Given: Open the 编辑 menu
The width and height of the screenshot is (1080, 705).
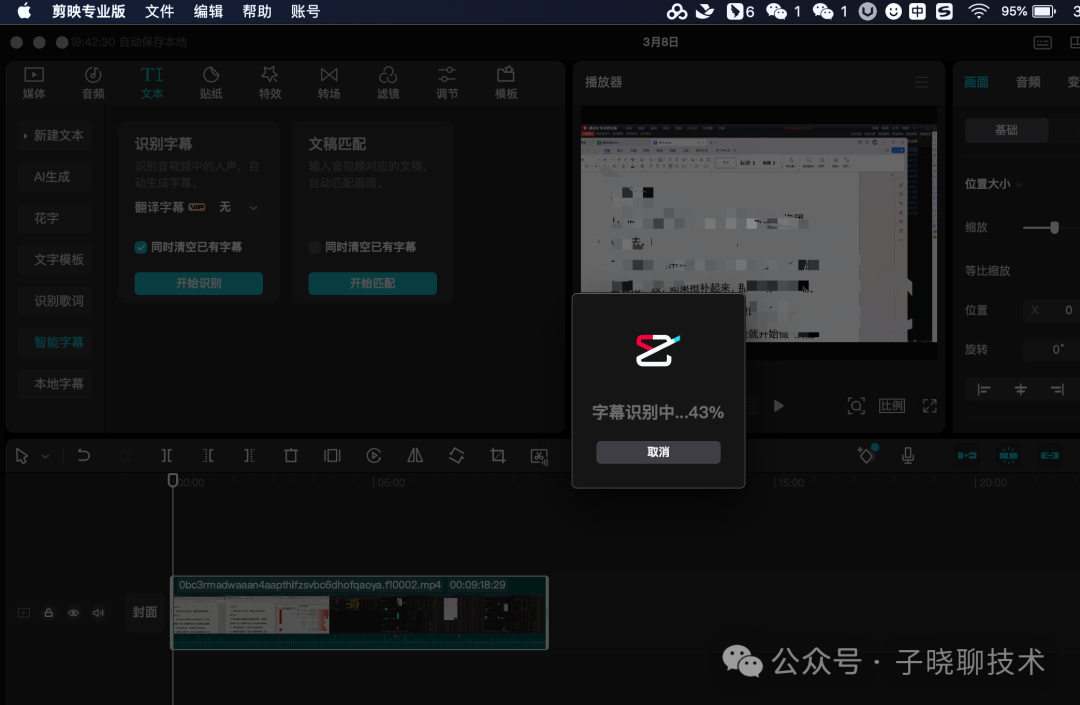Looking at the screenshot, I should point(208,11).
